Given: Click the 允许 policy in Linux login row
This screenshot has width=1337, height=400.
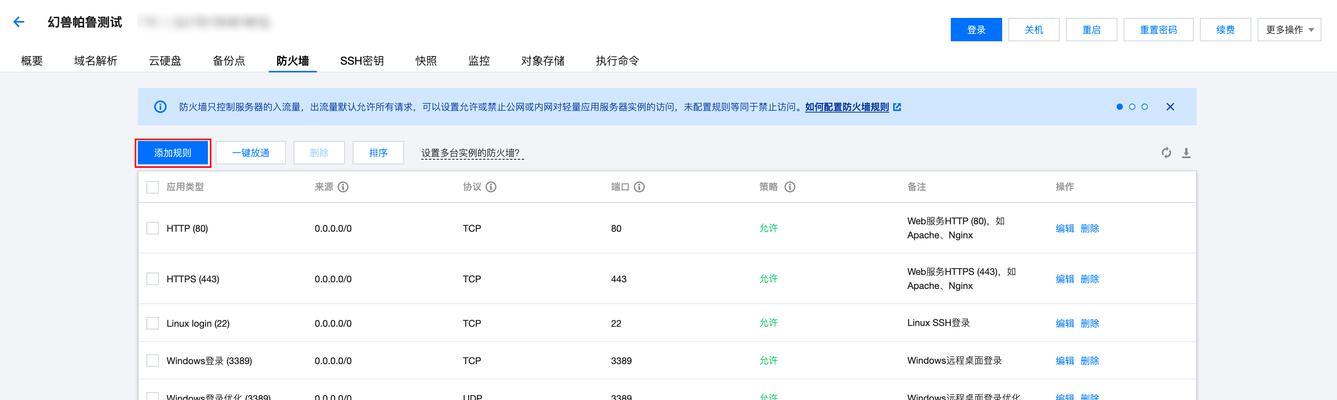Looking at the screenshot, I should pos(768,323).
